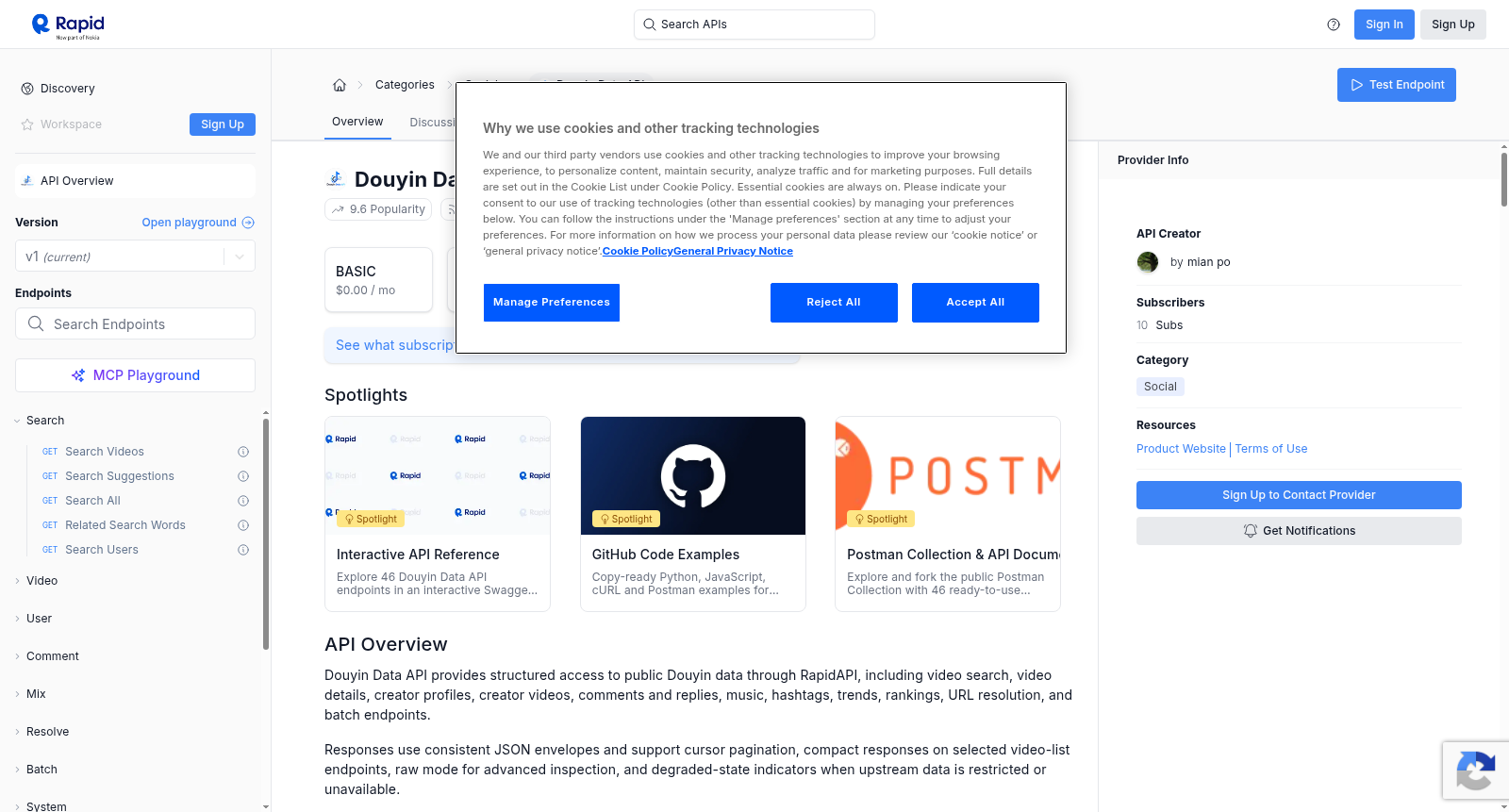The width and height of the screenshot is (1509, 812).
Task: Expand the Video endpoint group
Action: coord(17,581)
